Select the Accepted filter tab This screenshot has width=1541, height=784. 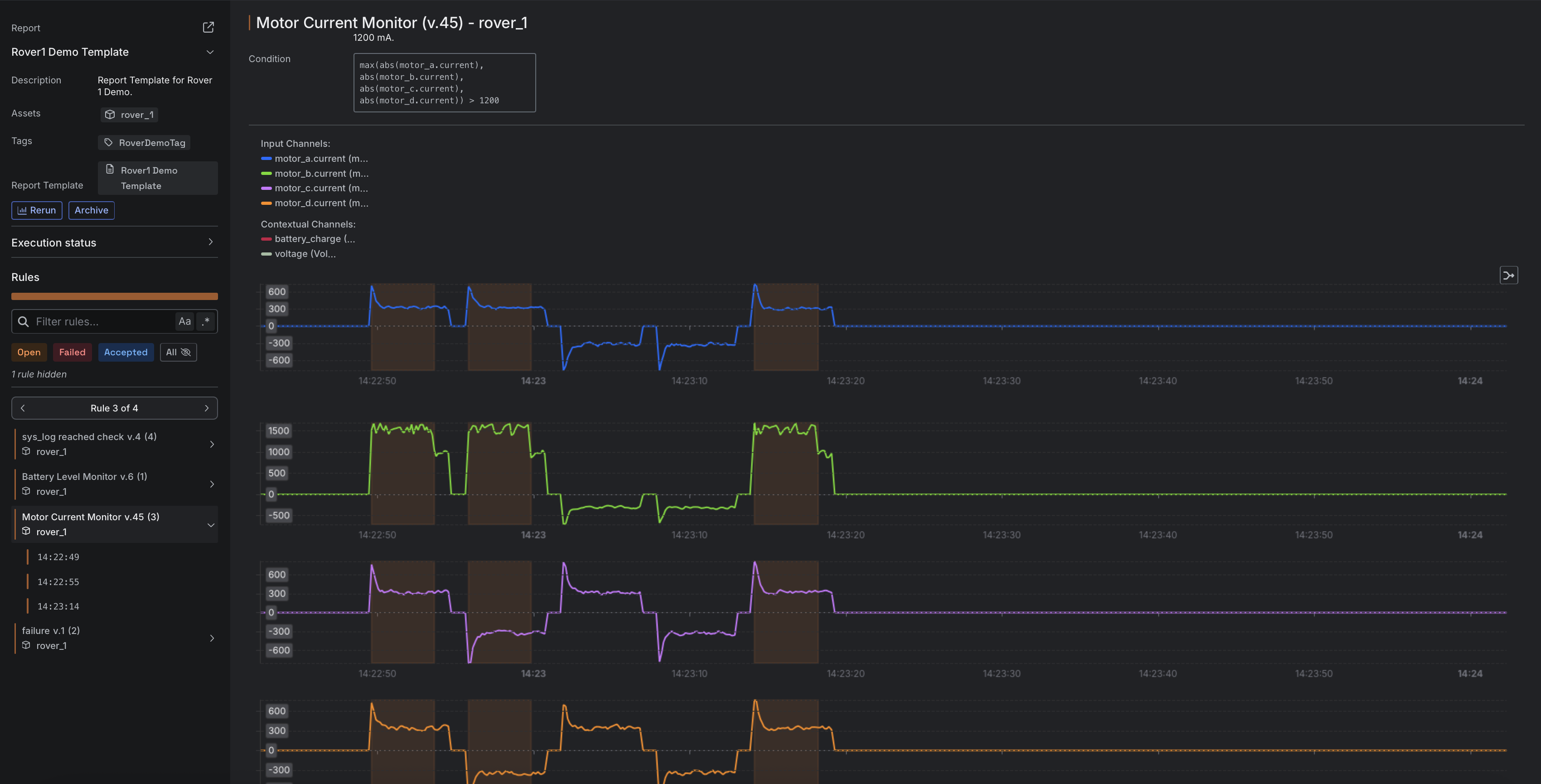pyautogui.click(x=126, y=352)
